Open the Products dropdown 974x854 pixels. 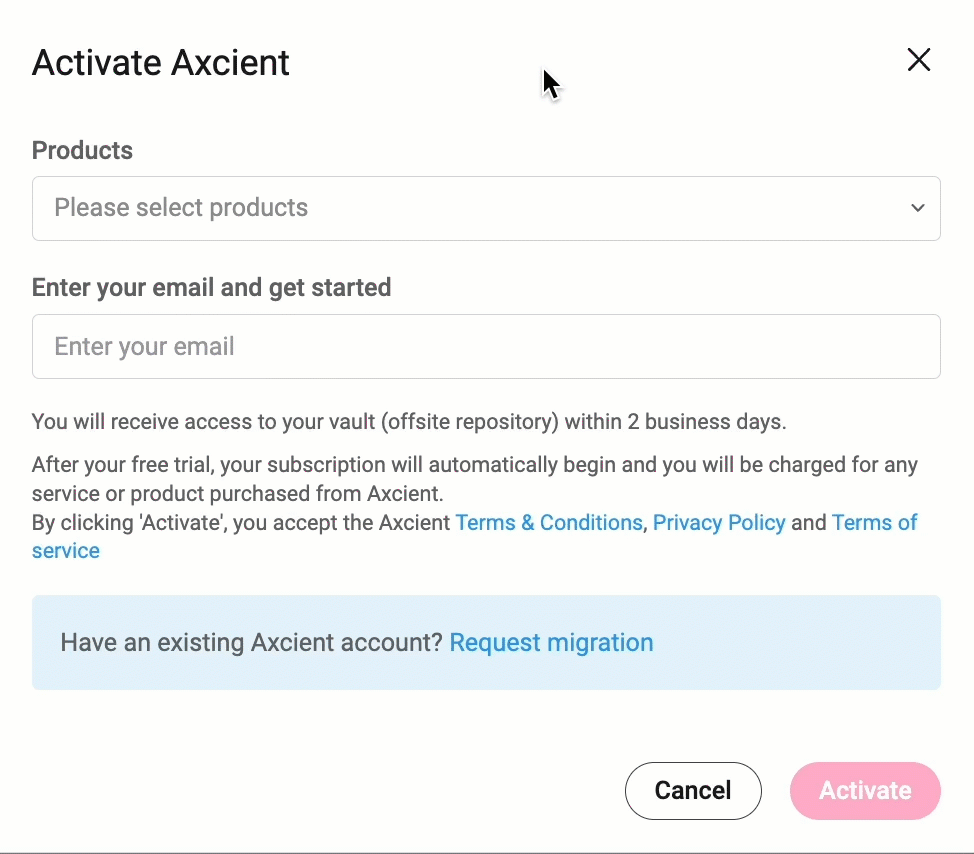pyautogui.click(x=486, y=209)
